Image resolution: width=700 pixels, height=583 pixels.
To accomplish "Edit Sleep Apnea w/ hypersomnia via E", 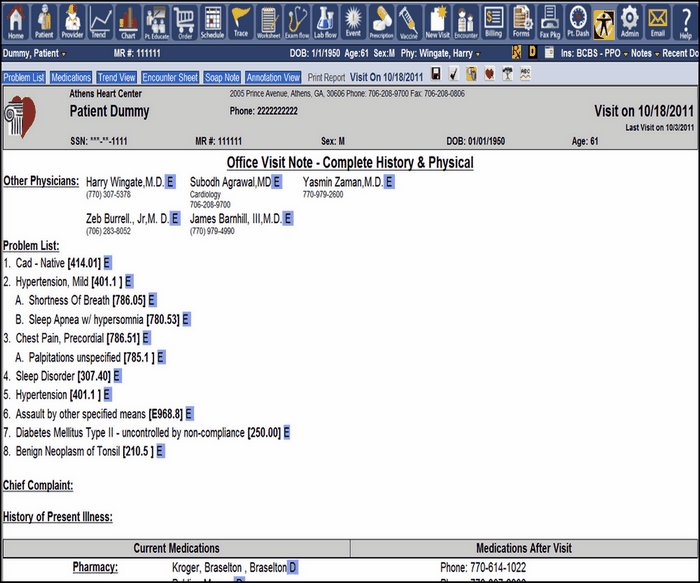I will click(x=186, y=319).
